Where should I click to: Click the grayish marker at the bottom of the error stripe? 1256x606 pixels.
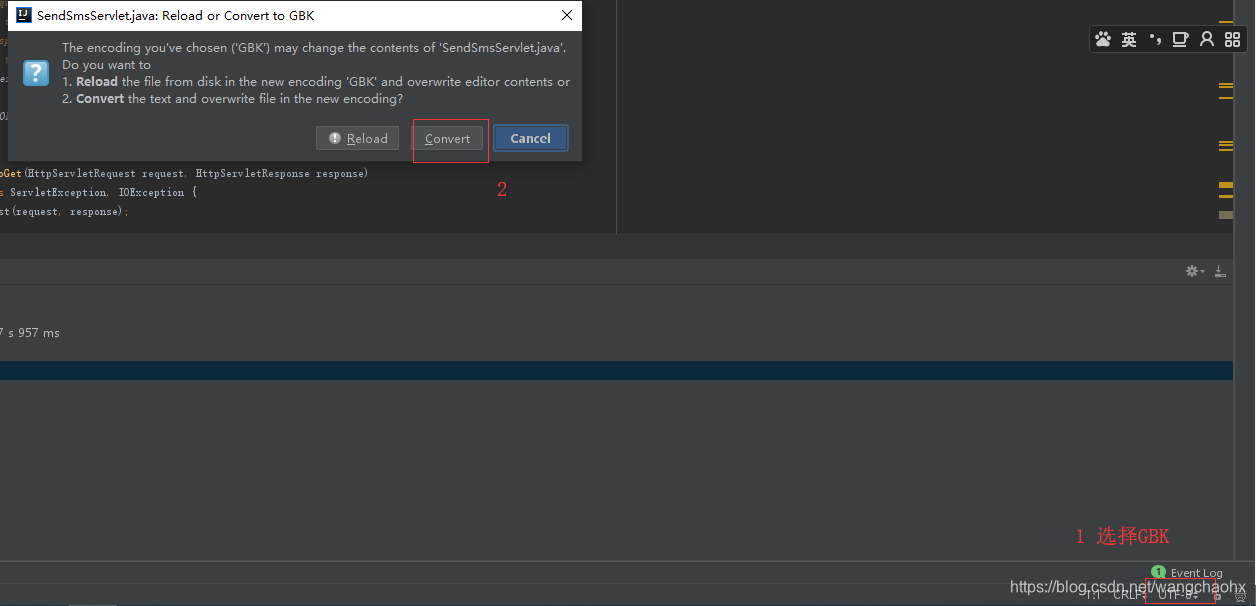[1225, 215]
